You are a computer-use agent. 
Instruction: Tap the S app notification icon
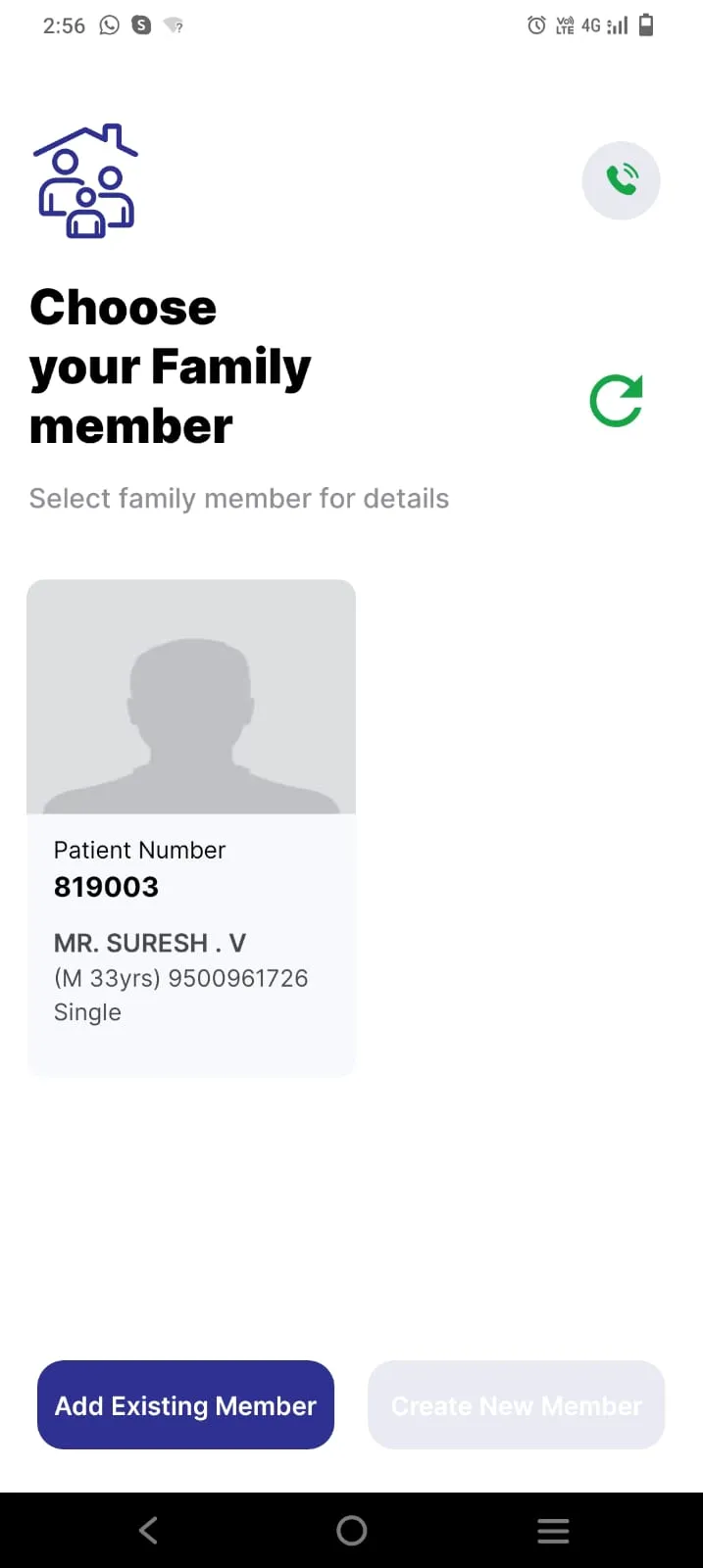click(x=142, y=25)
